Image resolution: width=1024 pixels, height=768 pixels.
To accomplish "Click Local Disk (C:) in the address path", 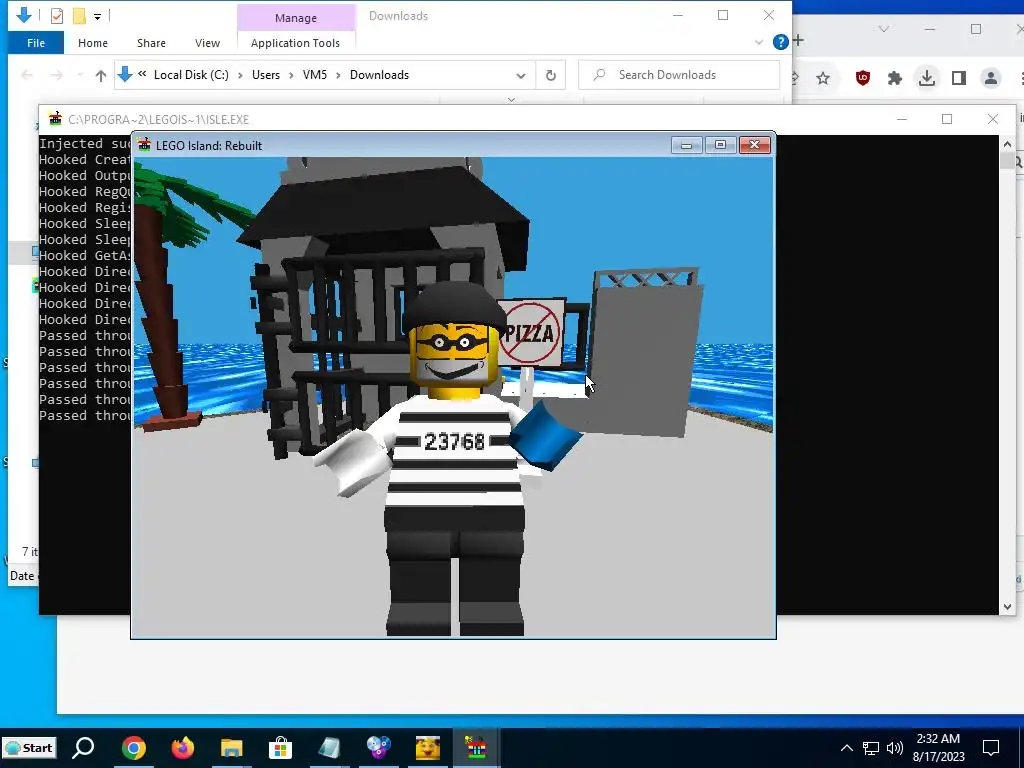I will pos(191,75).
